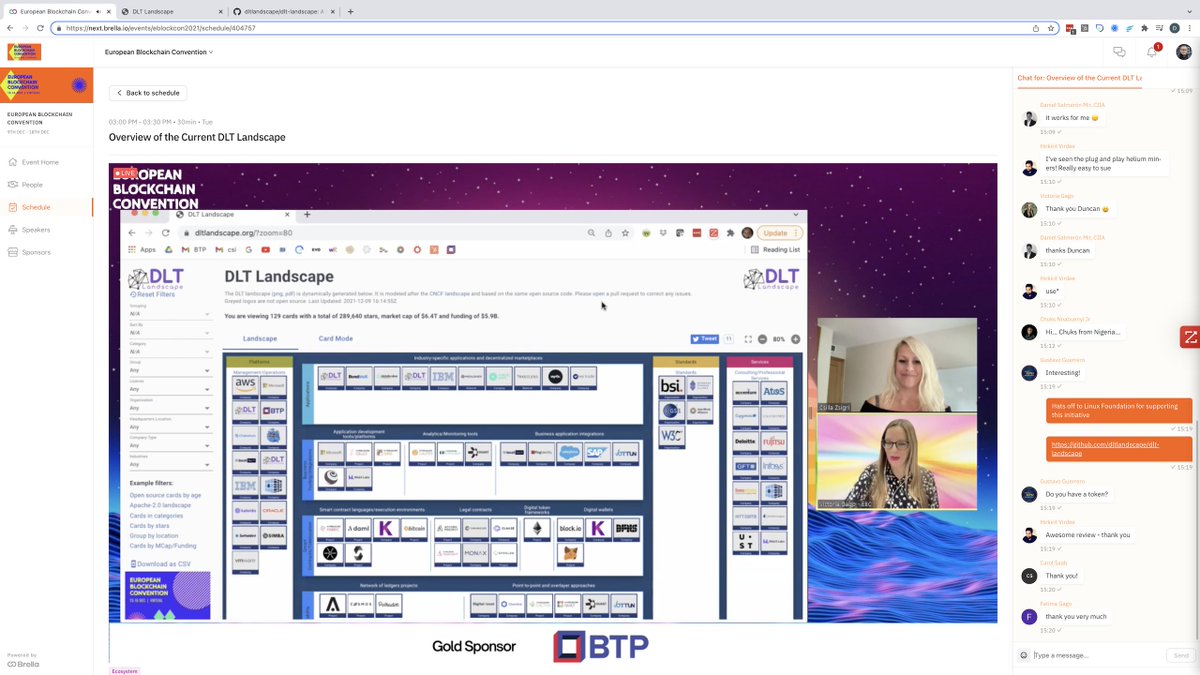Image resolution: width=1200 pixels, height=675 pixels.
Task: Open the Industries dropdown in video
Action: [x=170, y=465]
